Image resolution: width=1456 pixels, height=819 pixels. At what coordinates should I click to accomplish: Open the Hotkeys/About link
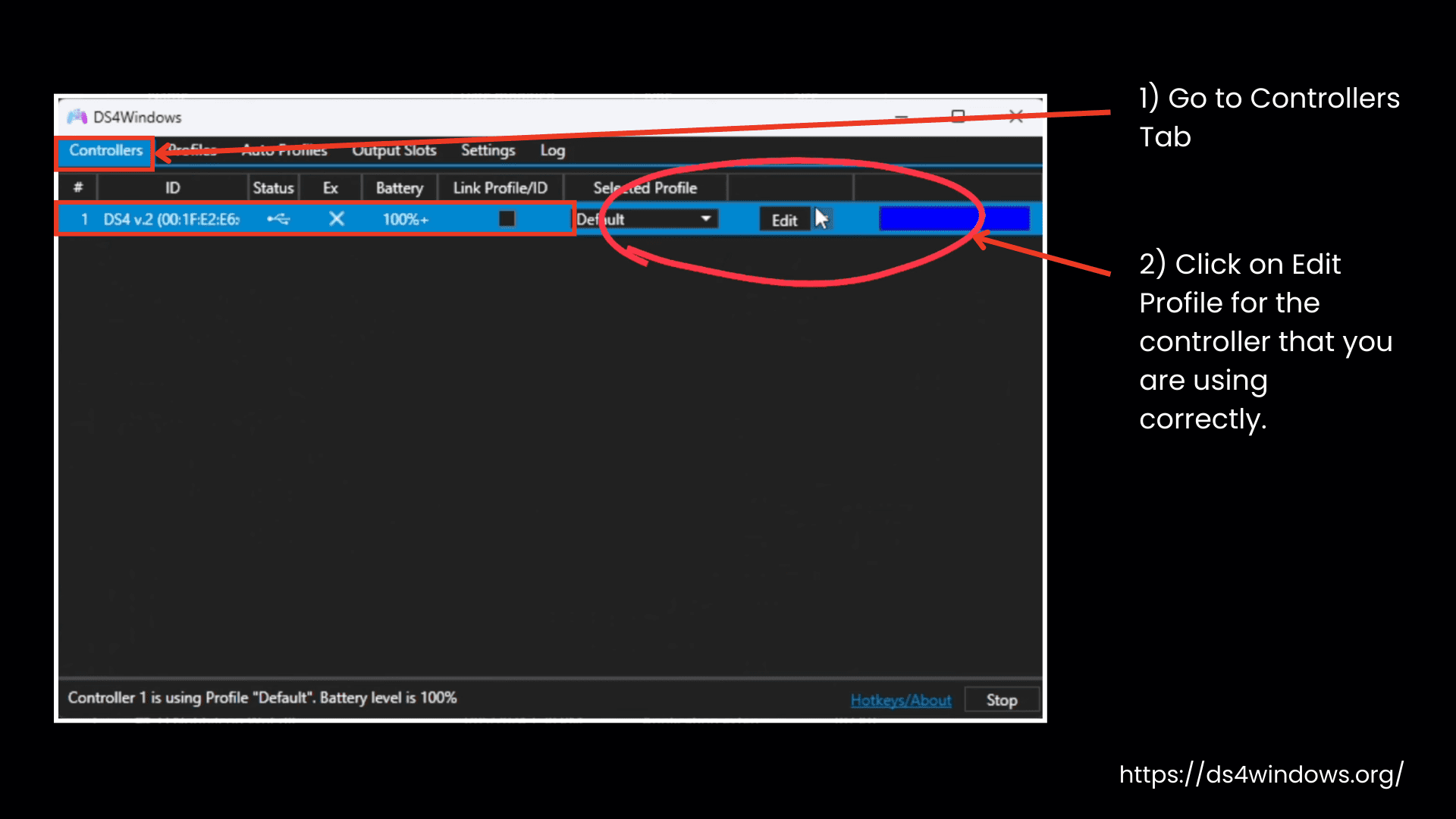(x=900, y=700)
